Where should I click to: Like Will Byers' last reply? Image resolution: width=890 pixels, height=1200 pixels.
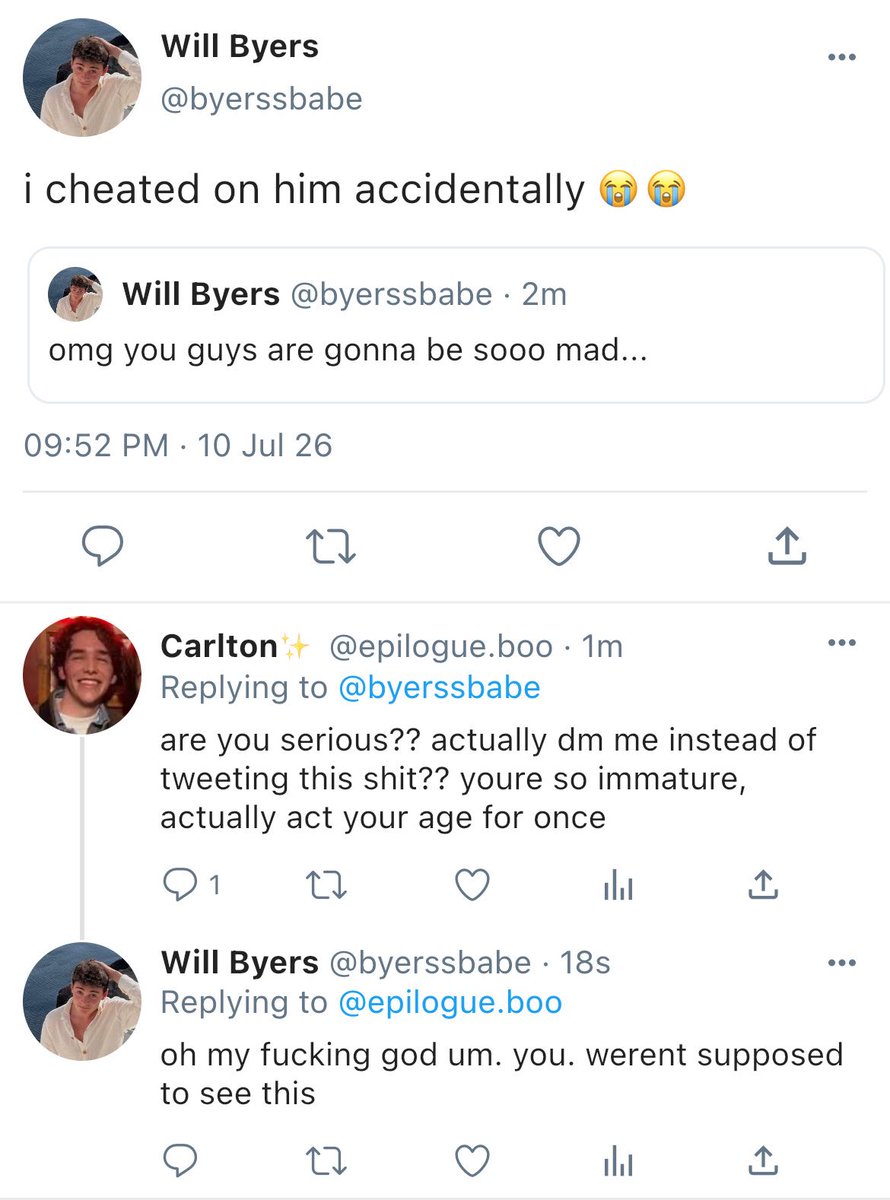pos(472,1160)
